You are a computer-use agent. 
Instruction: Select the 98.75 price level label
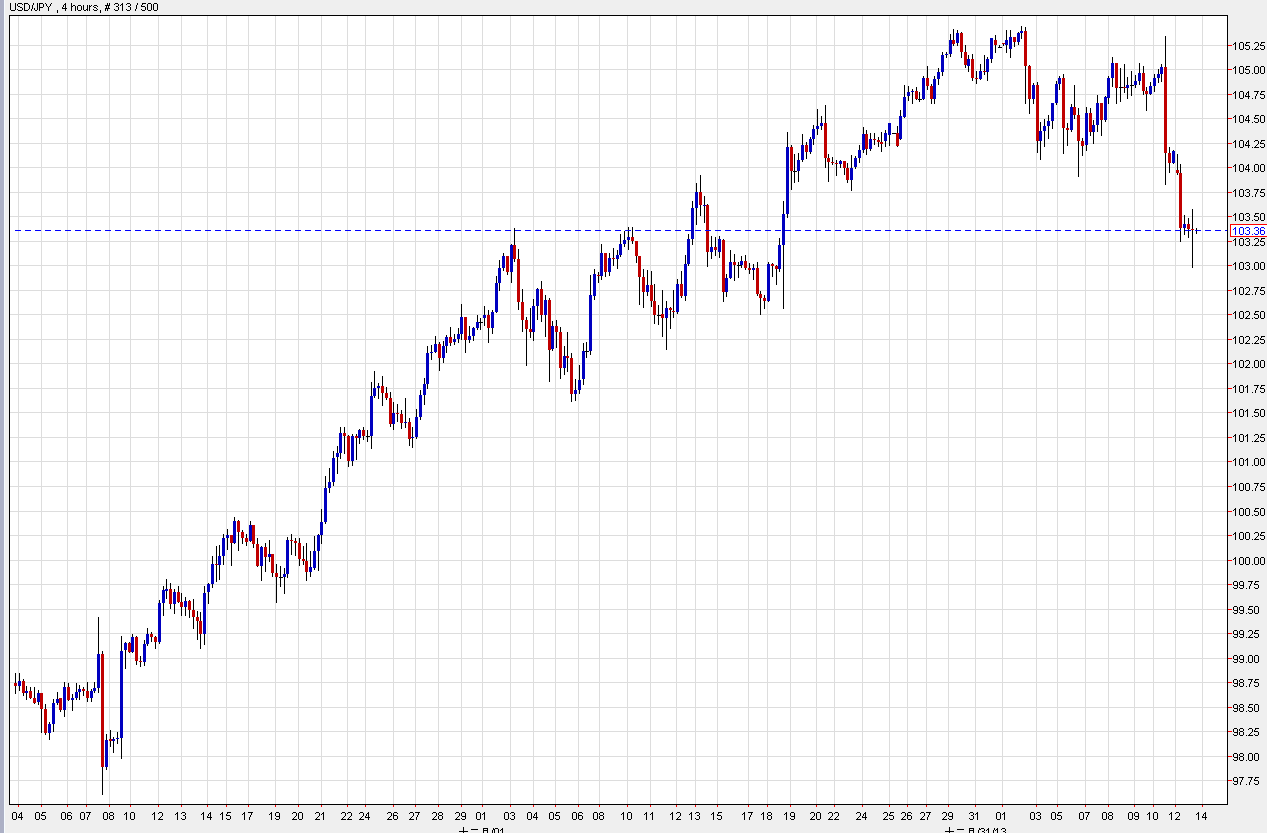tap(1246, 683)
